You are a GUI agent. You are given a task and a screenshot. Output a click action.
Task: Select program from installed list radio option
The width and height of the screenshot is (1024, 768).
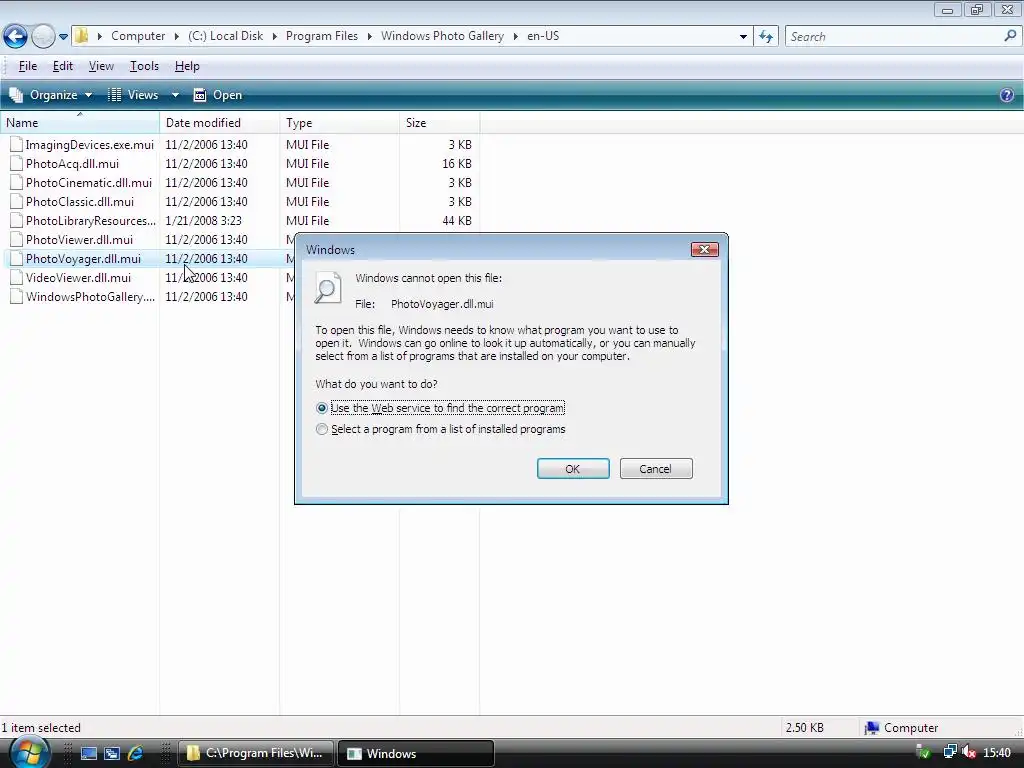pyautogui.click(x=321, y=429)
